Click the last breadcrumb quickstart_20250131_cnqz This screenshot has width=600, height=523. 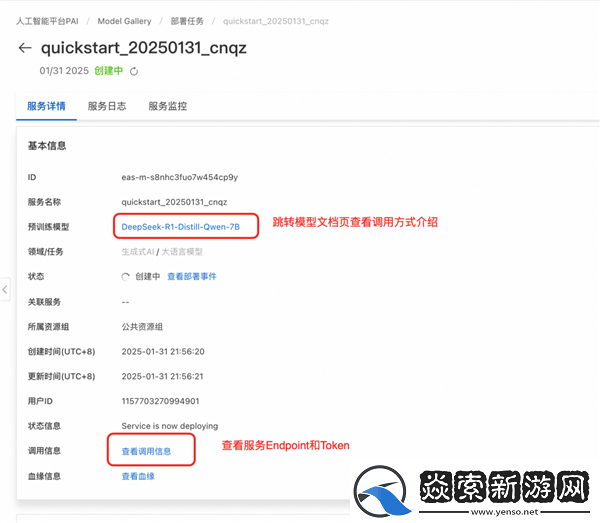click(276, 21)
